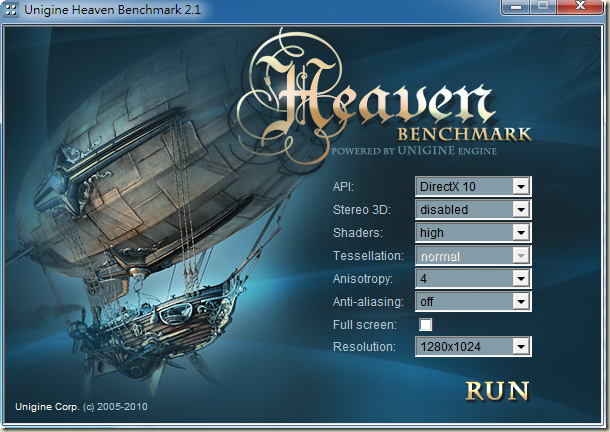Expand the Anti-aliasing dropdown set to off
The height and width of the screenshot is (432, 610).
point(473,301)
